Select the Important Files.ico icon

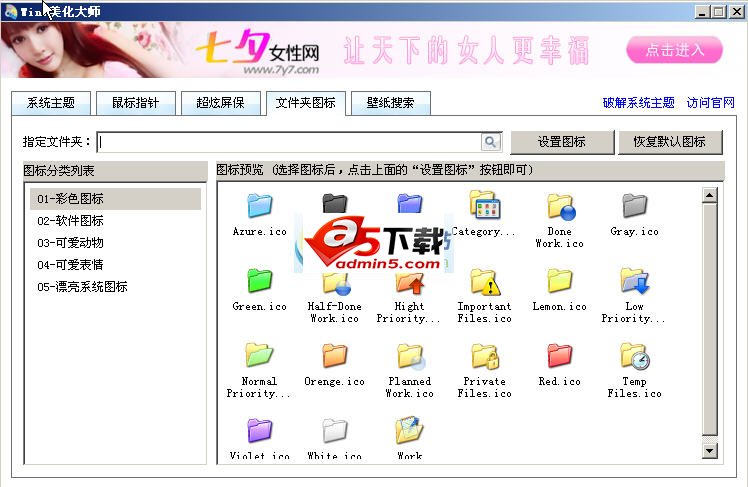(485, 281)
